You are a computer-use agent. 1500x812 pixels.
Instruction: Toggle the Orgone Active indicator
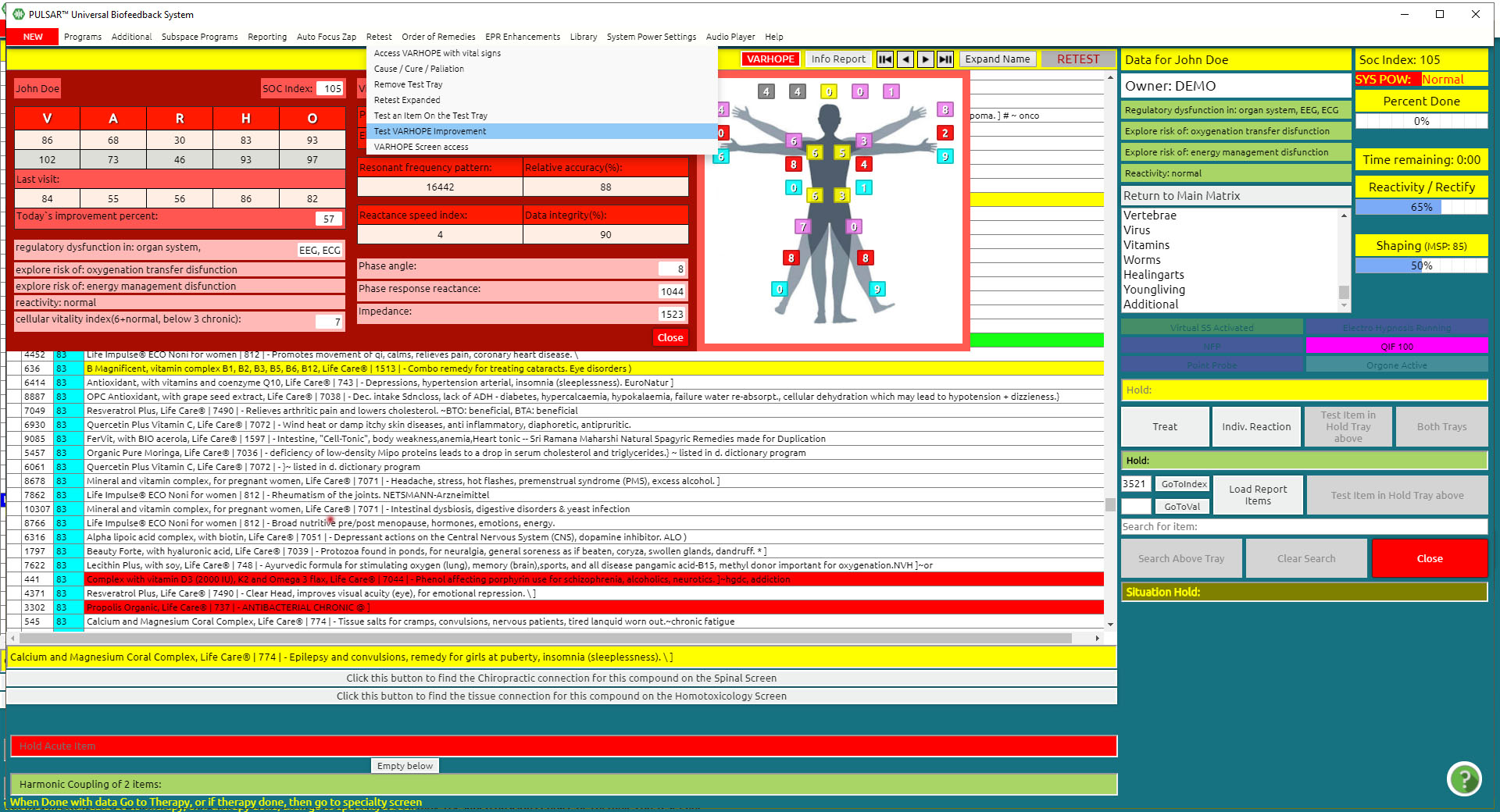(1397, 365)
